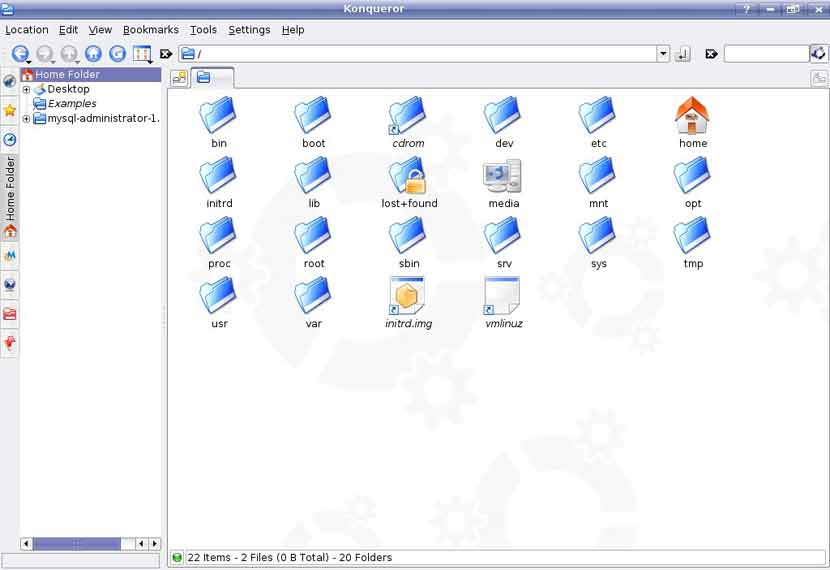This screenshot has width=830, height=570.
Task: Close the current tab with tab bar button
Action: pos(819,79)
